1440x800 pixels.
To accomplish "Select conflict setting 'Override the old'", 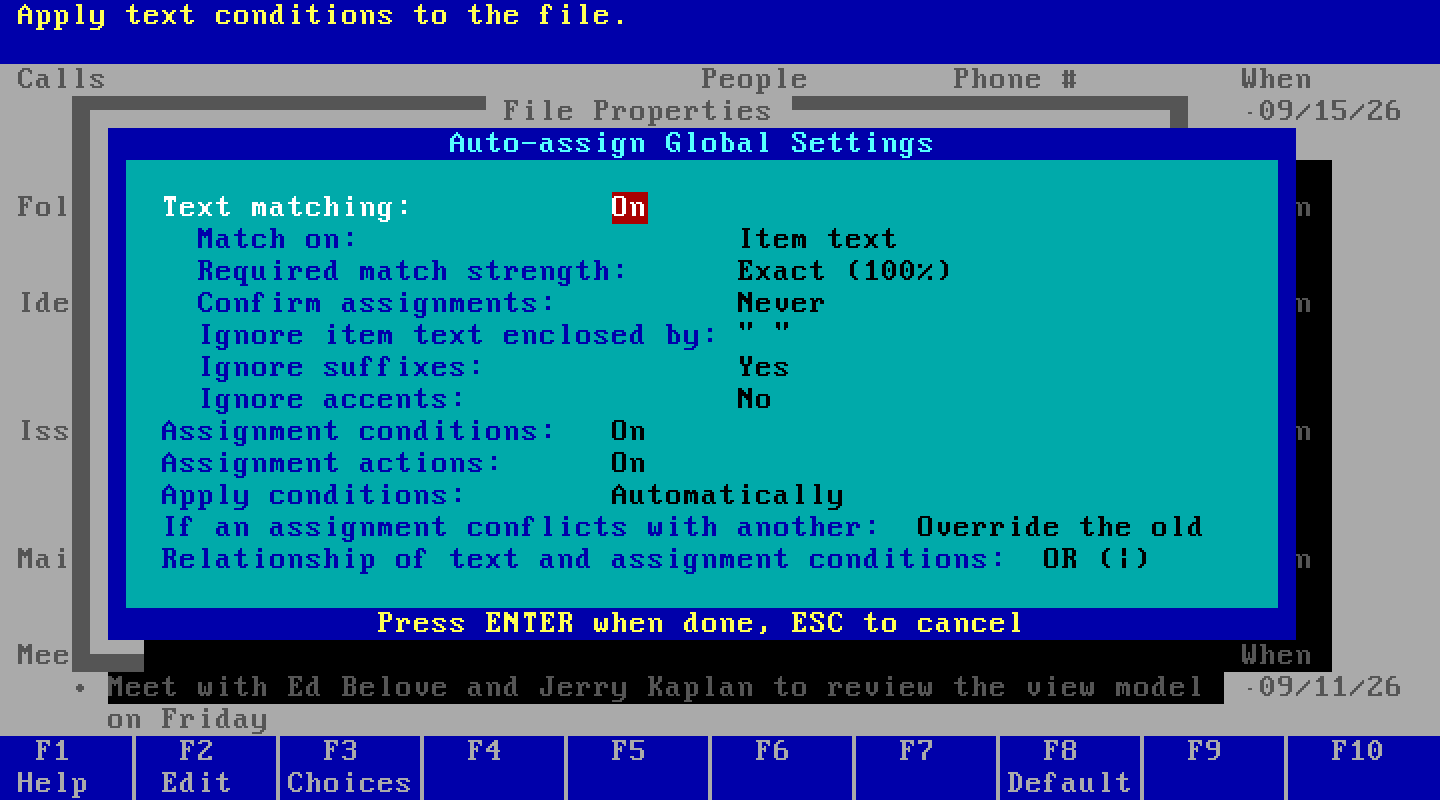I will [1060, 527].
